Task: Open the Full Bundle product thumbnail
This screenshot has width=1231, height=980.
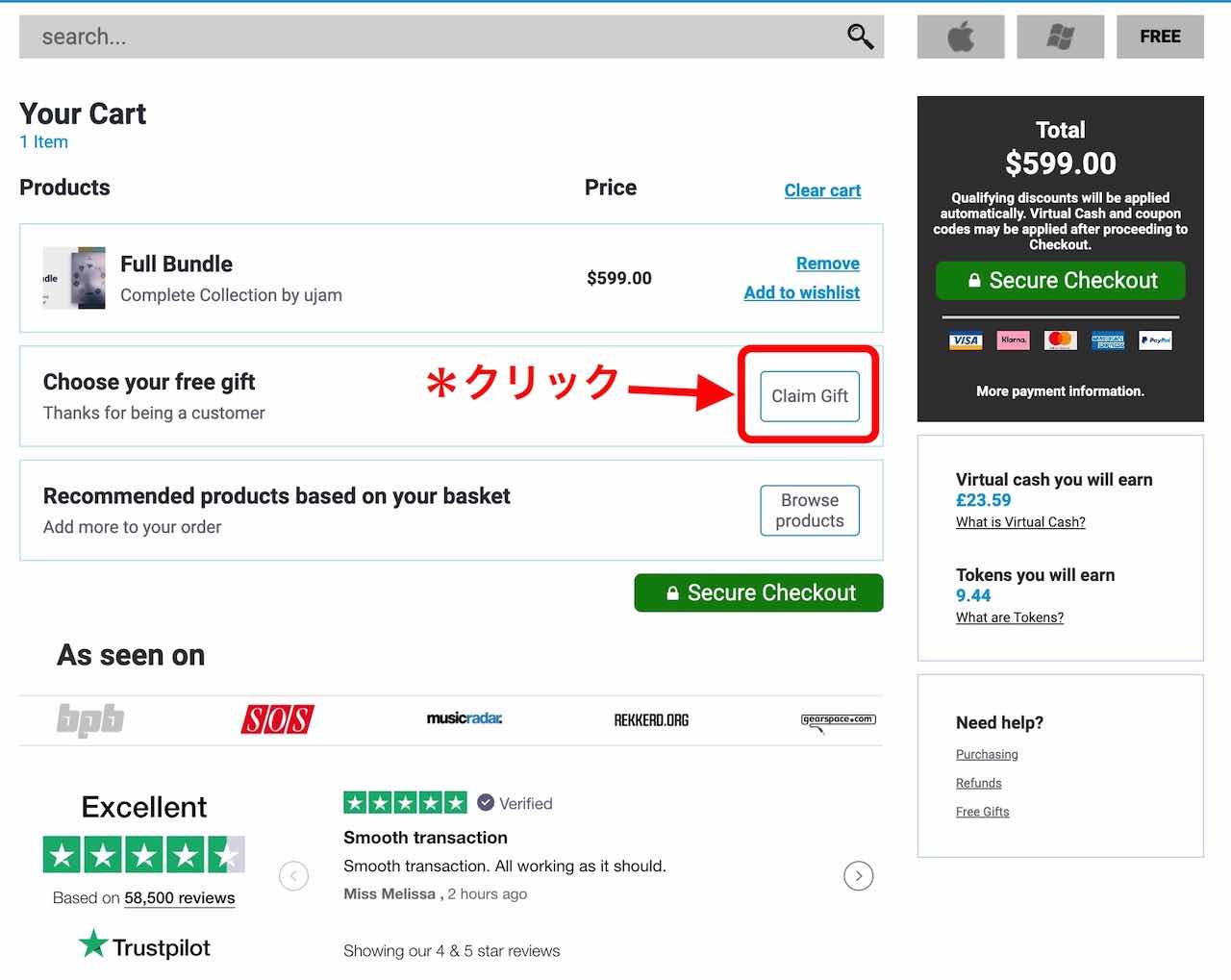Action: (74, 278)
